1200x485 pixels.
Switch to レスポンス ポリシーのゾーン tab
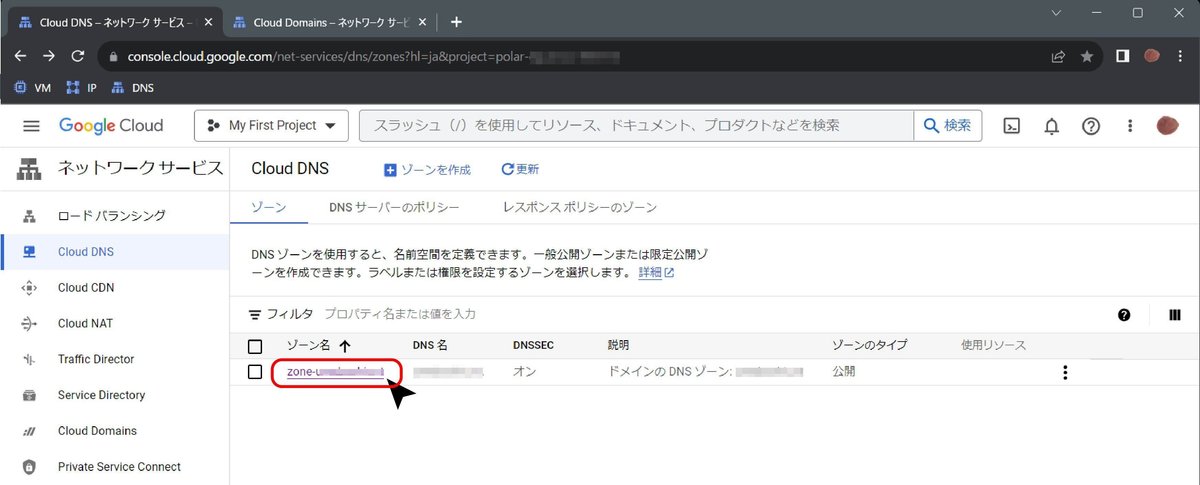click(580, 207)
